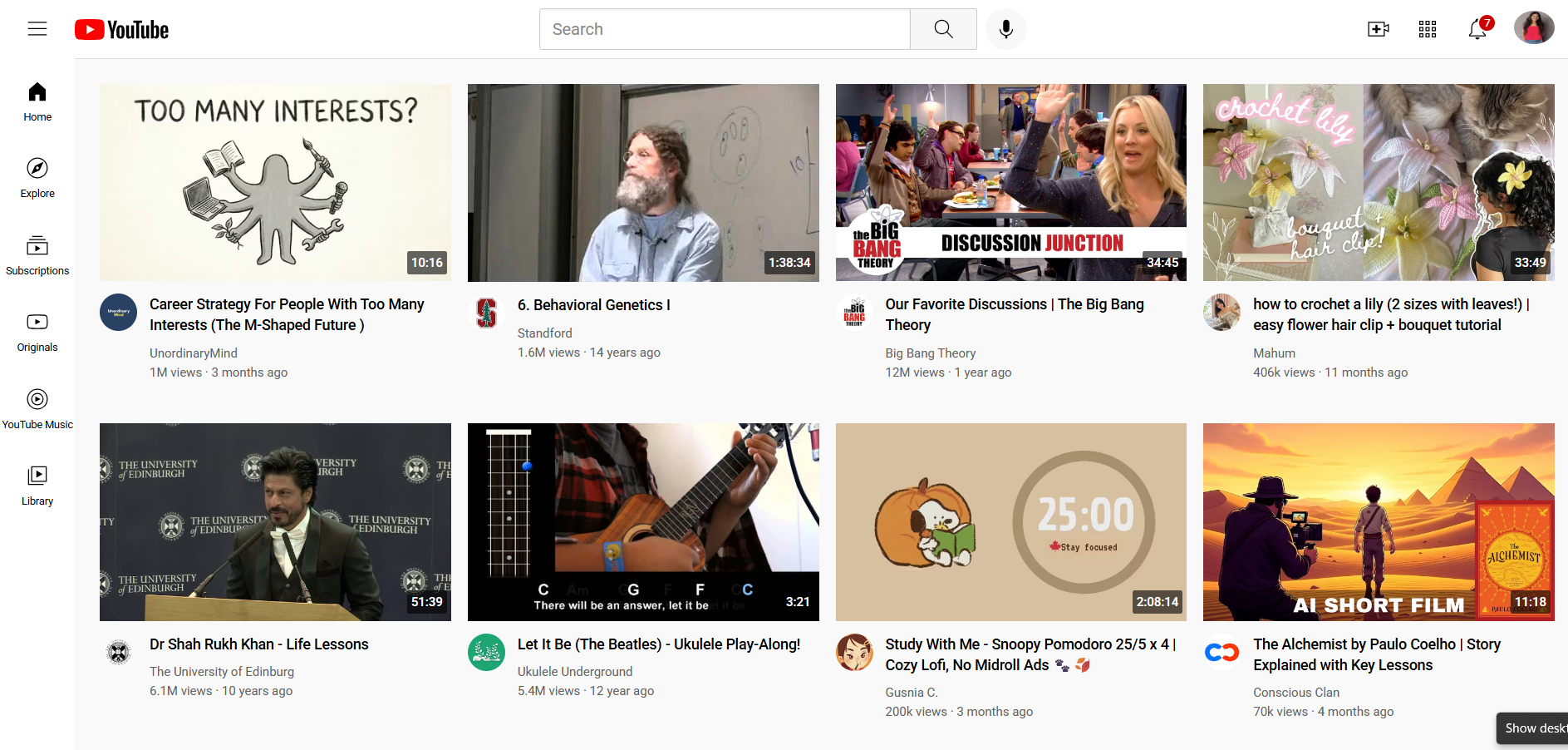Screen dimensions: 1568x750
Task: Open the account profile avatar
Action: coord(1533,28)
